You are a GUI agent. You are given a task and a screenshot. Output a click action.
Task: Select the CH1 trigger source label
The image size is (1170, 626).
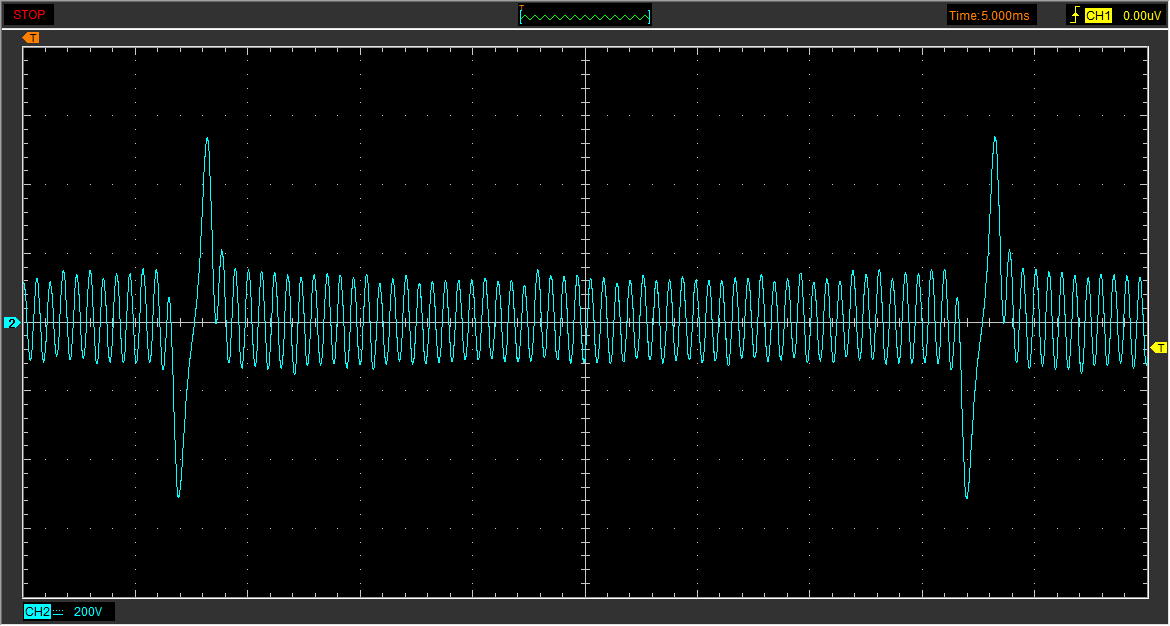(1098, 15)
